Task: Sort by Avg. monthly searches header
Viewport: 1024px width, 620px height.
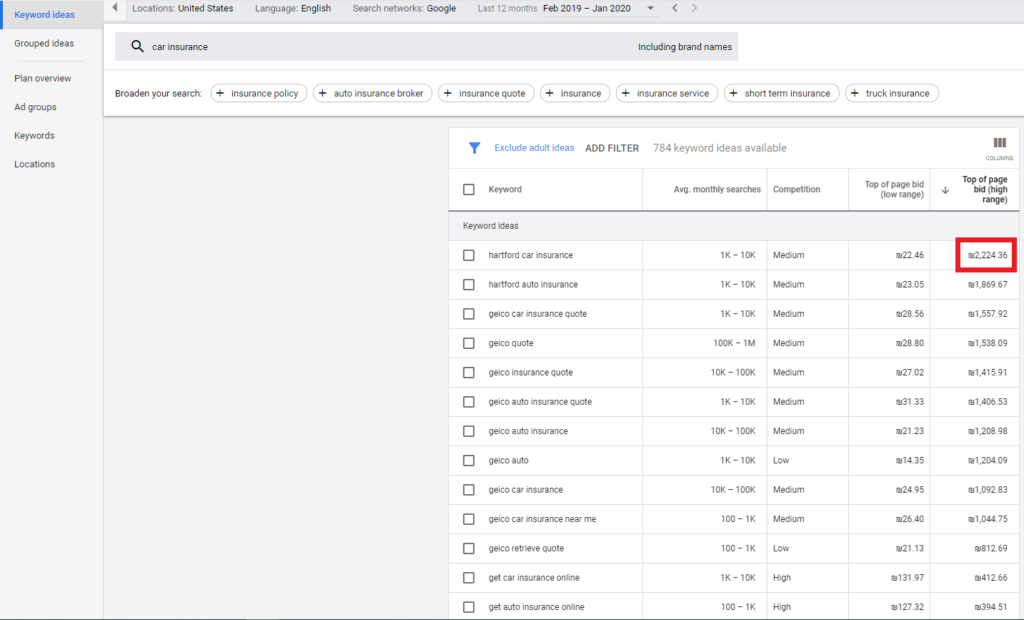Action: 717,189
